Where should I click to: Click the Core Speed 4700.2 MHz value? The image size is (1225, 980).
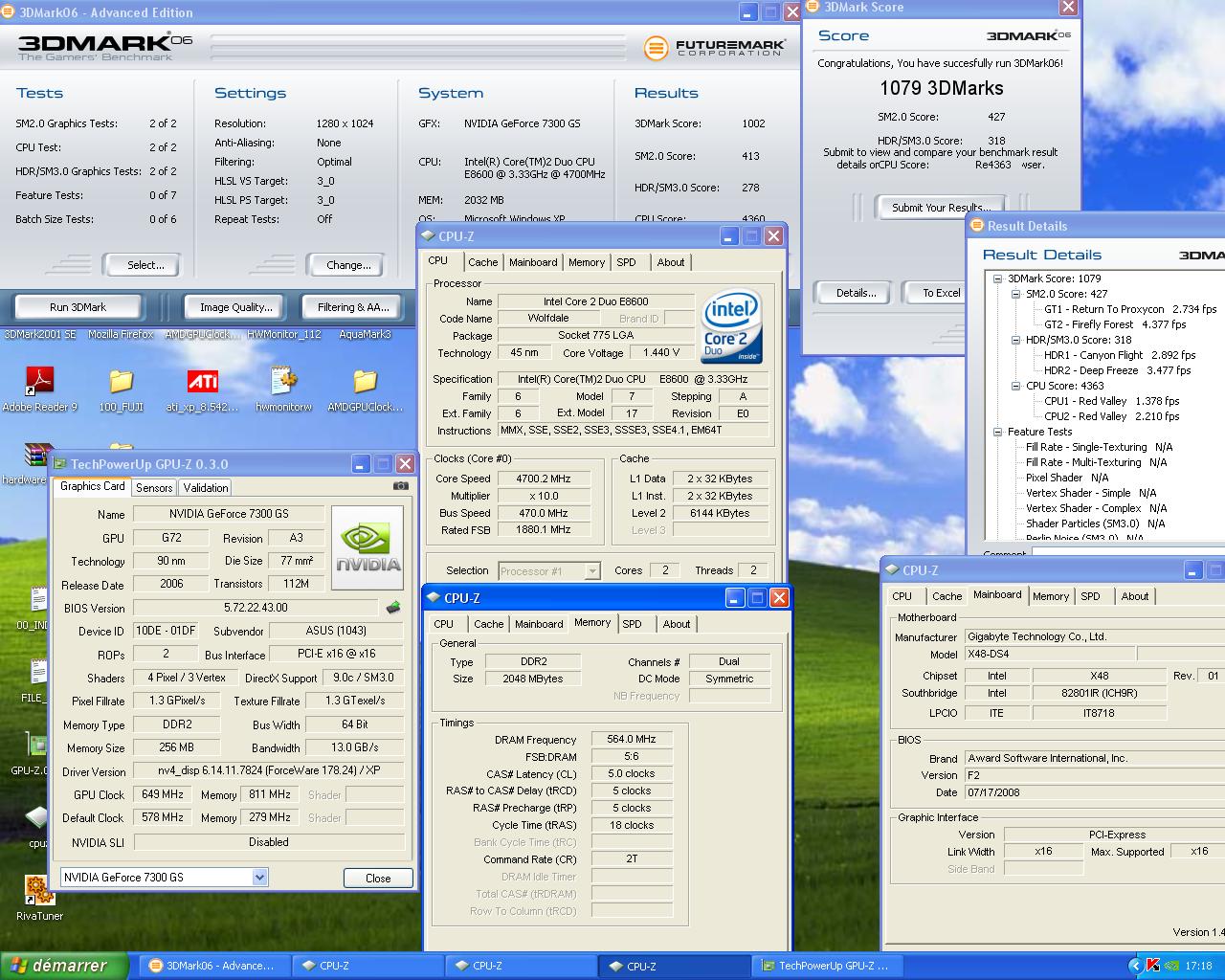[x=544, y=479]
